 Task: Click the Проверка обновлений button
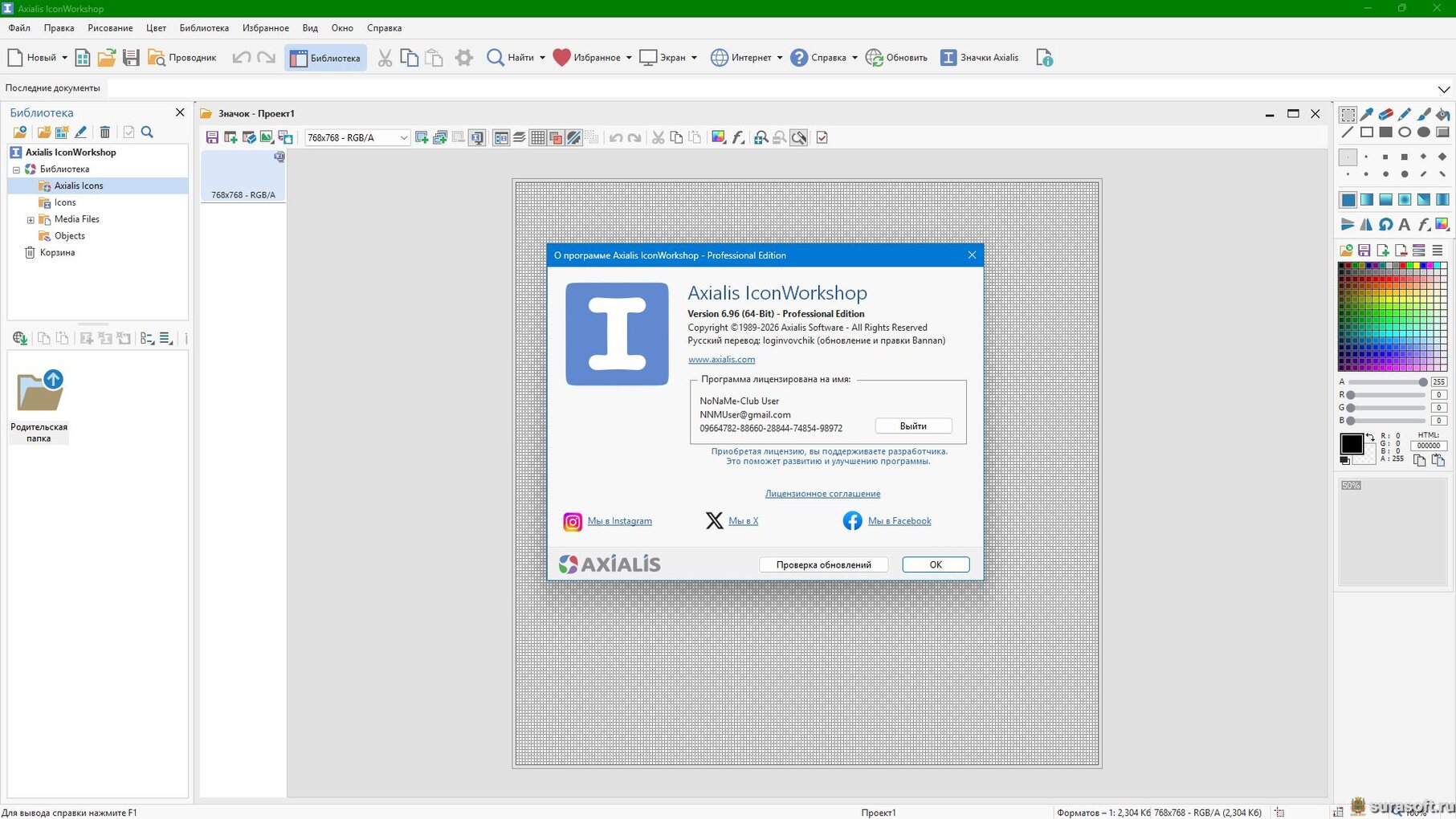[x=823, y=564]
